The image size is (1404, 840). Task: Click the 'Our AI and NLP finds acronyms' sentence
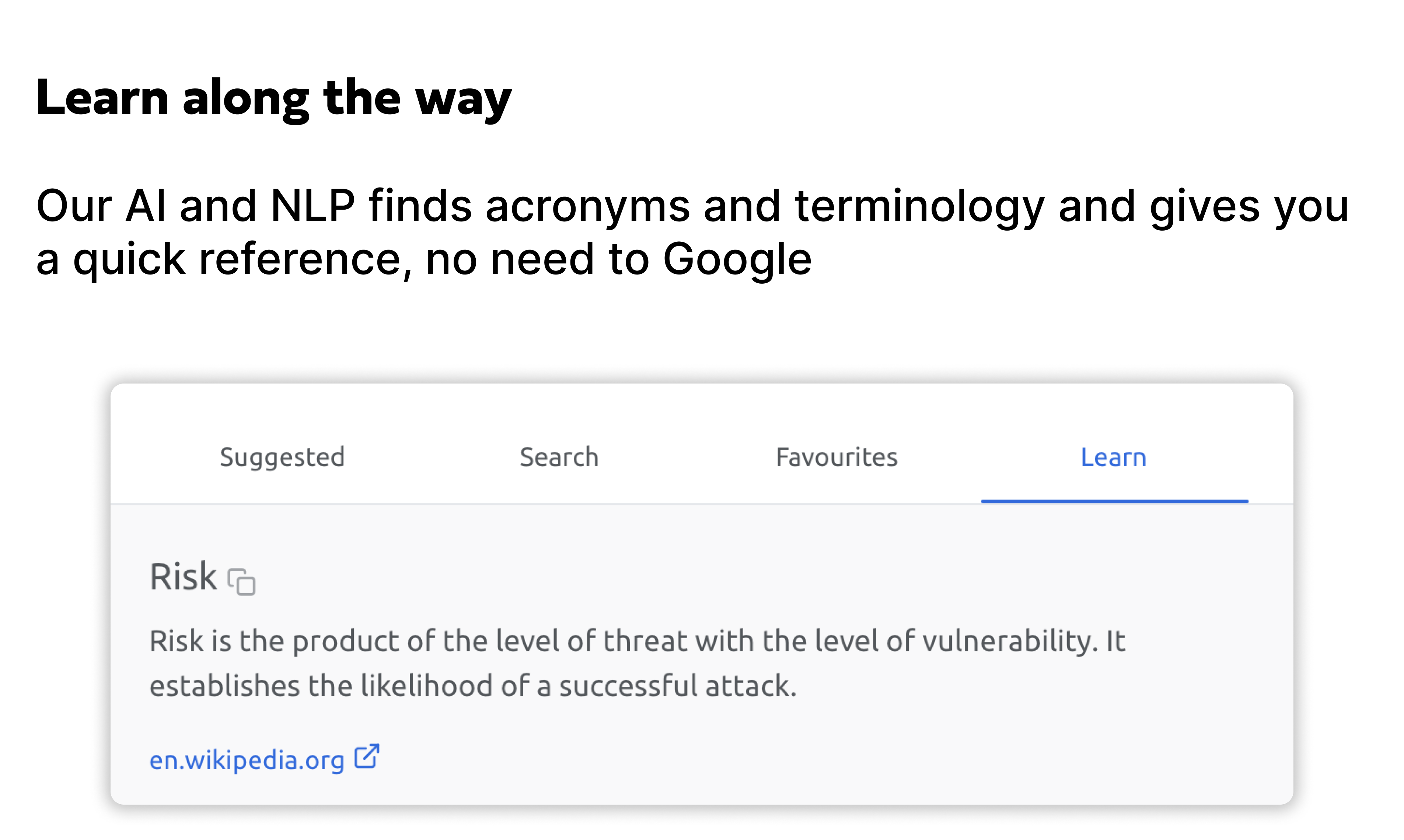pyautogui.click(x=692, y=206)
